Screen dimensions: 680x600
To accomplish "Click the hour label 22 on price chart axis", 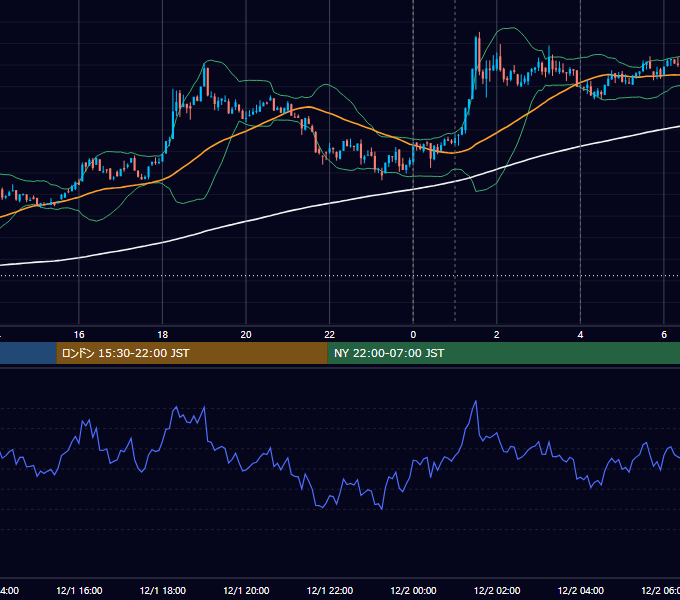I will coord(330,335).
